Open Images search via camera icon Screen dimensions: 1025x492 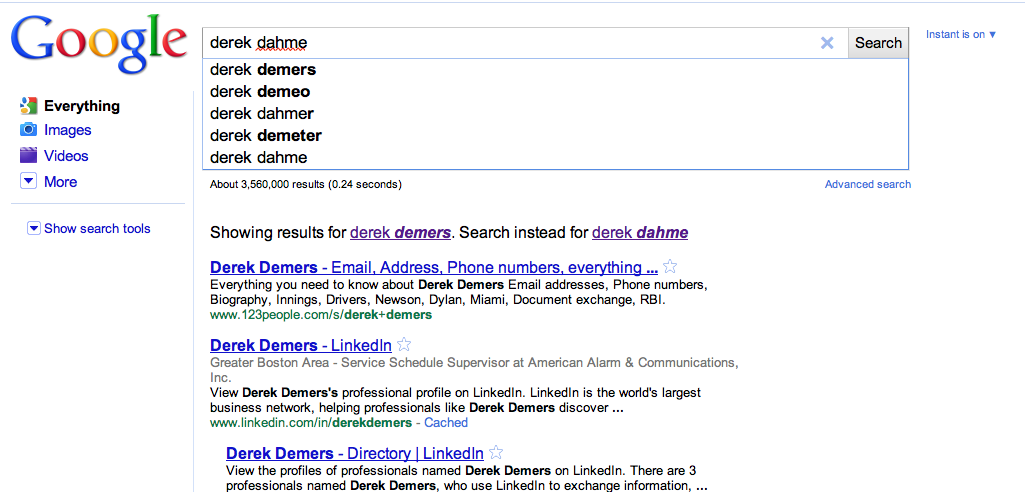click(29, 130)
